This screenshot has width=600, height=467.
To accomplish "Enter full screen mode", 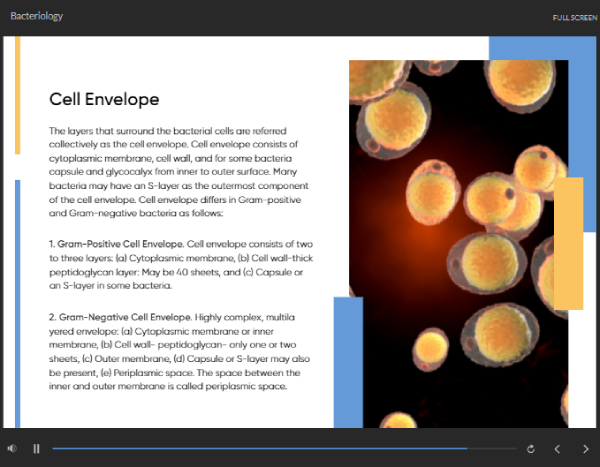I will point(573,18).
